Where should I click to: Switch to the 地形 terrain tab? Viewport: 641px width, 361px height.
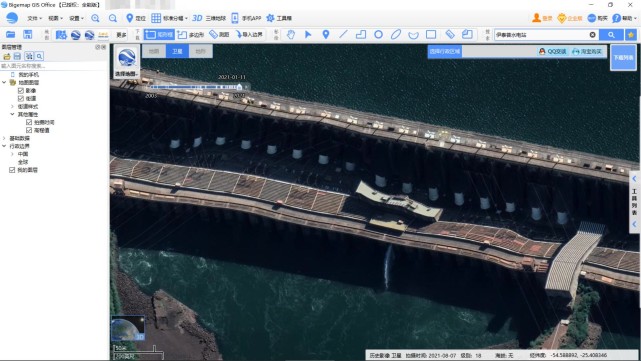(200, 52)
